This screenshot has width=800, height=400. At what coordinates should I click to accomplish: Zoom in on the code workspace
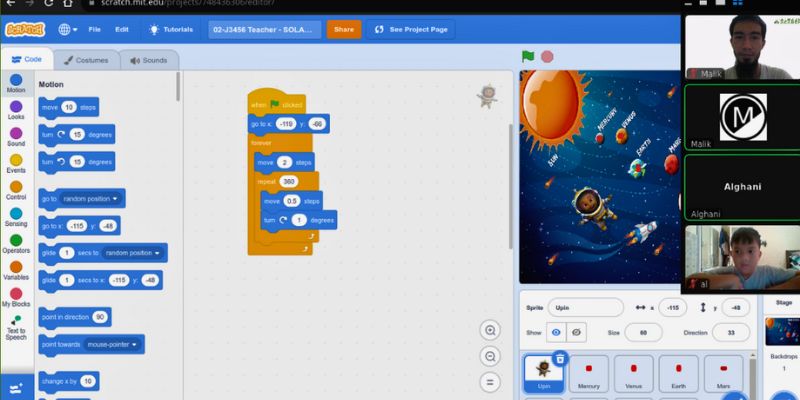pos(490,330)
